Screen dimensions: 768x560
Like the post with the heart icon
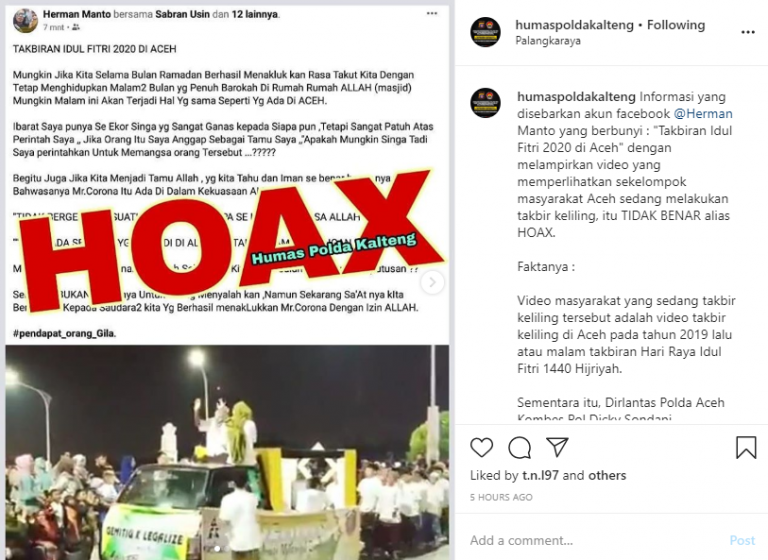point(481,447)
